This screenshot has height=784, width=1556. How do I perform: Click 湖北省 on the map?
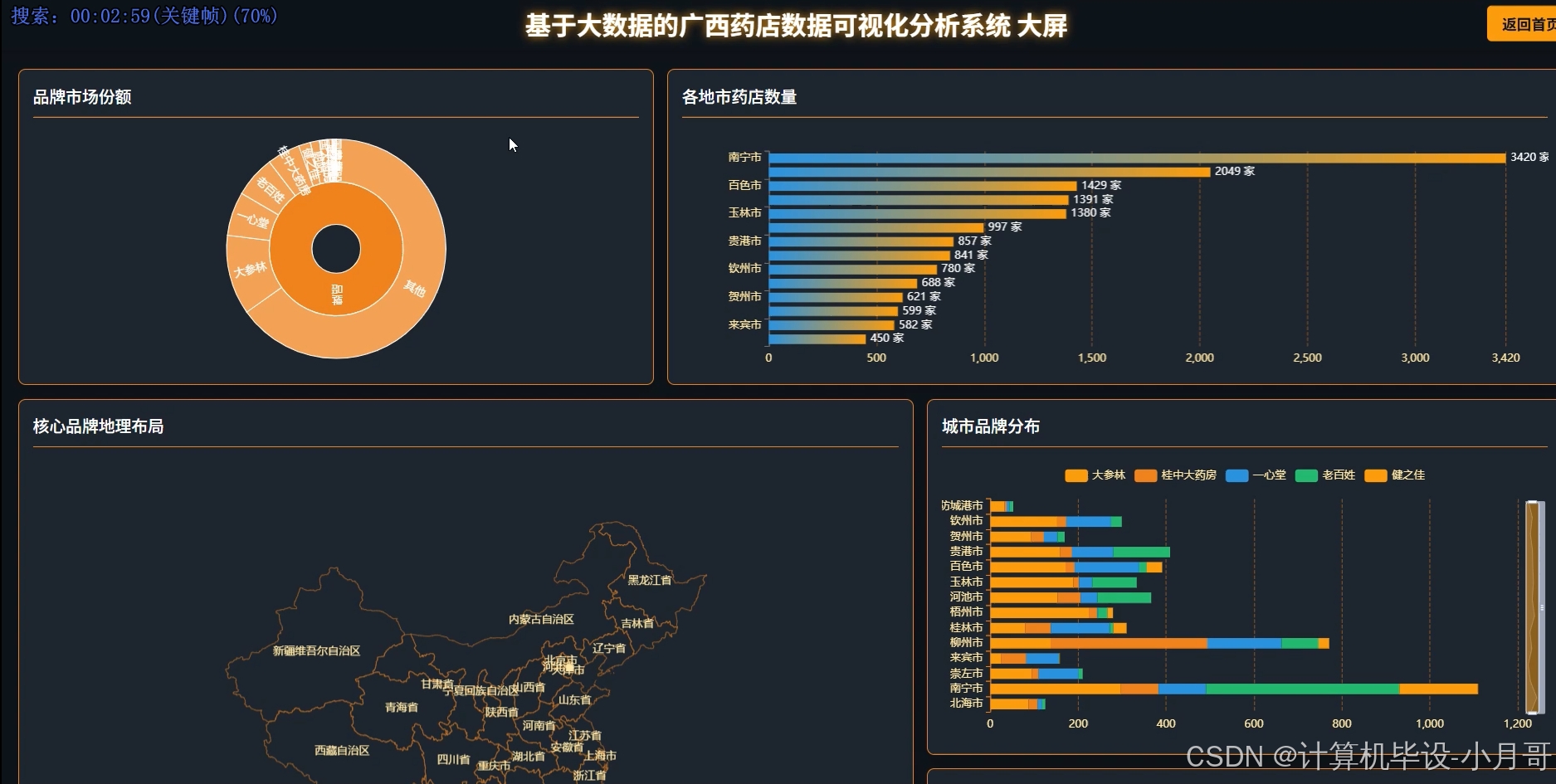[529, 757]
